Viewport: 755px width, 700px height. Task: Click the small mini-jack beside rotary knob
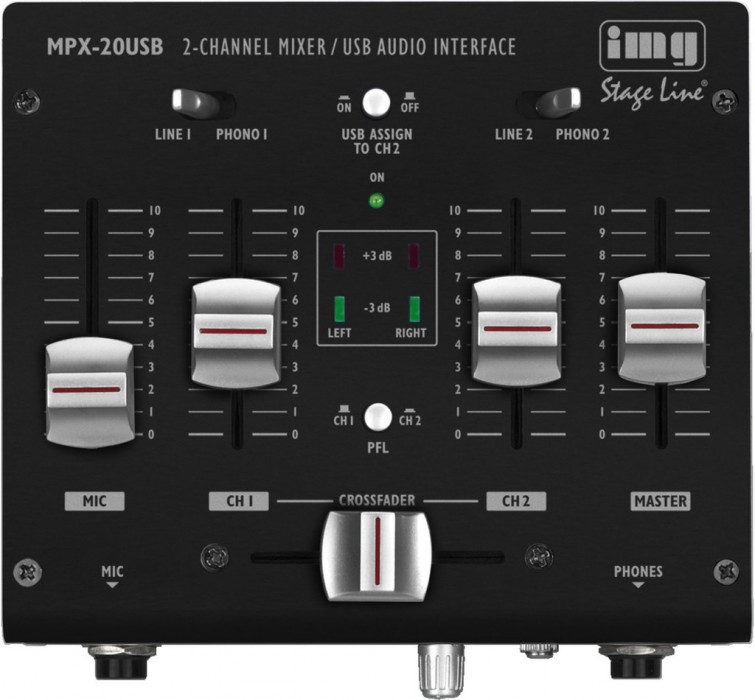[x=539, y=651]
